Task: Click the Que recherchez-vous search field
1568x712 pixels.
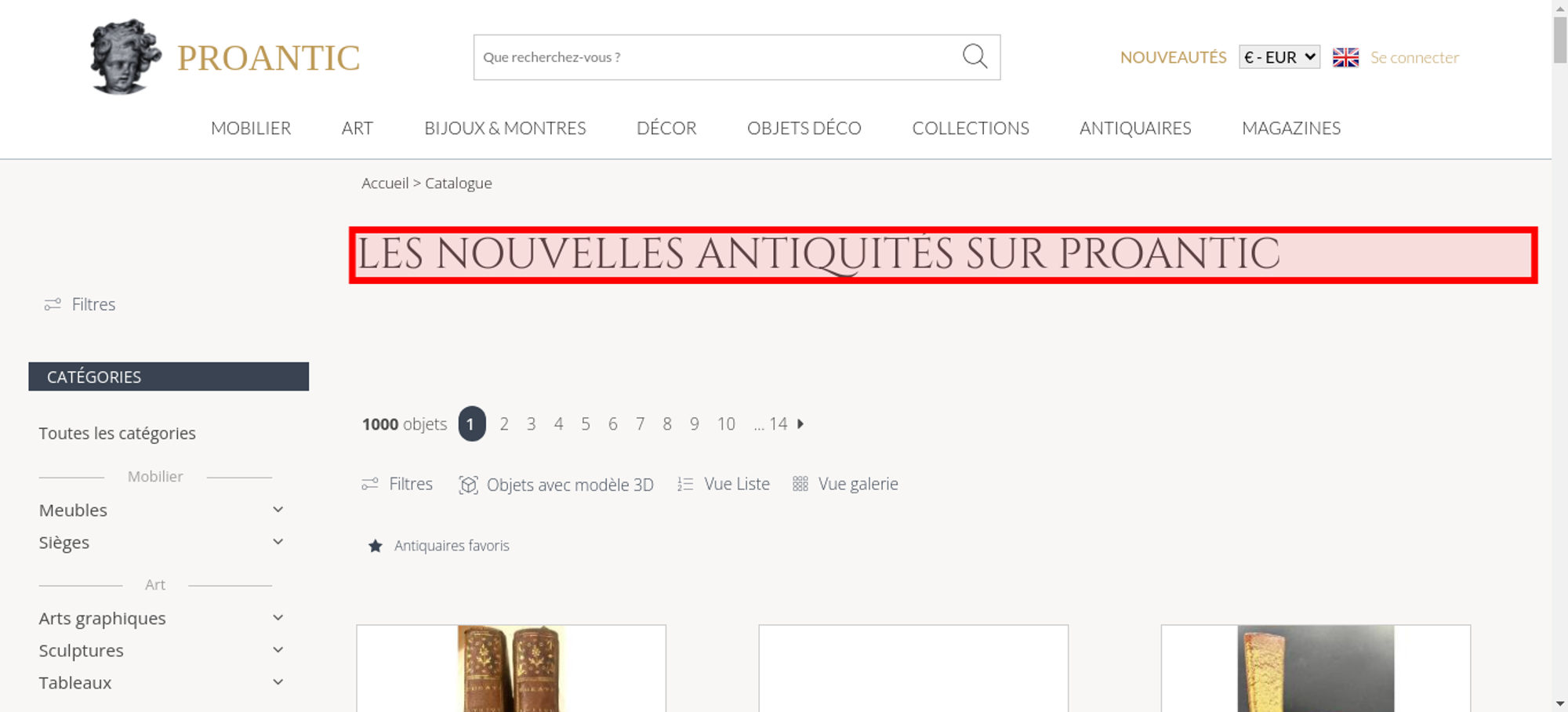Action: 717,57
